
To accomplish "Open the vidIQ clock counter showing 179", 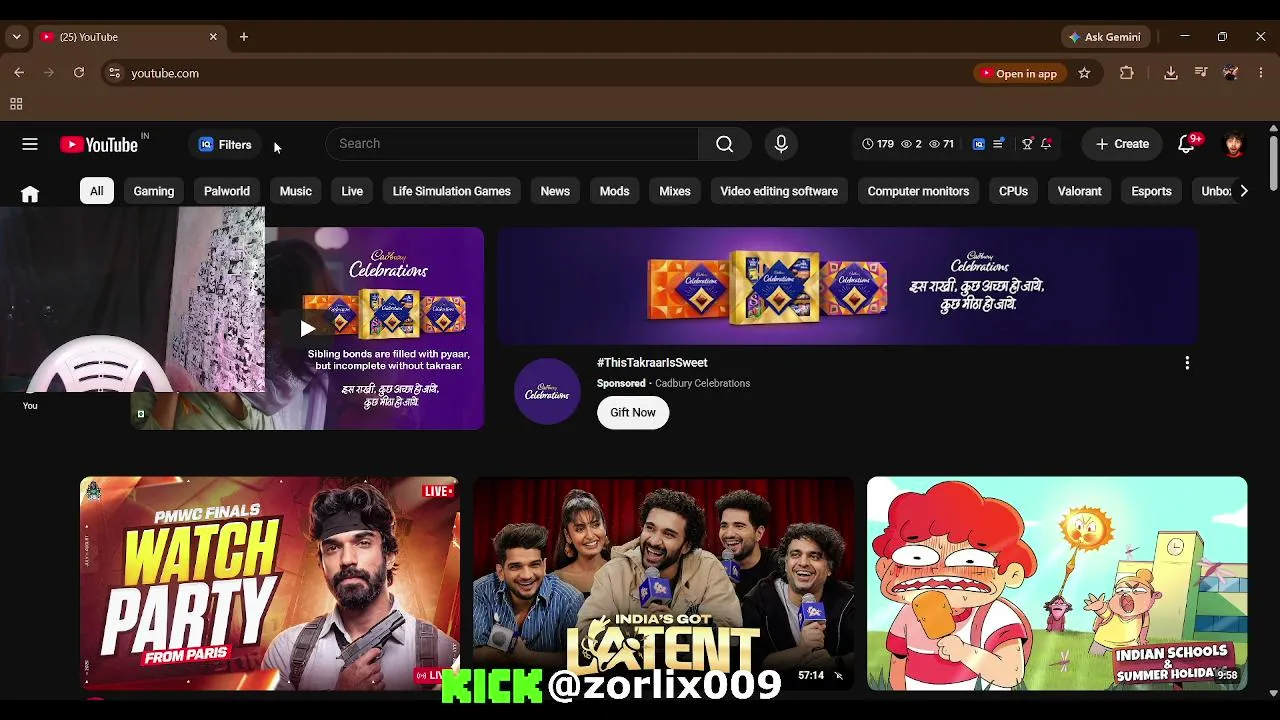I will pos(878,144).
